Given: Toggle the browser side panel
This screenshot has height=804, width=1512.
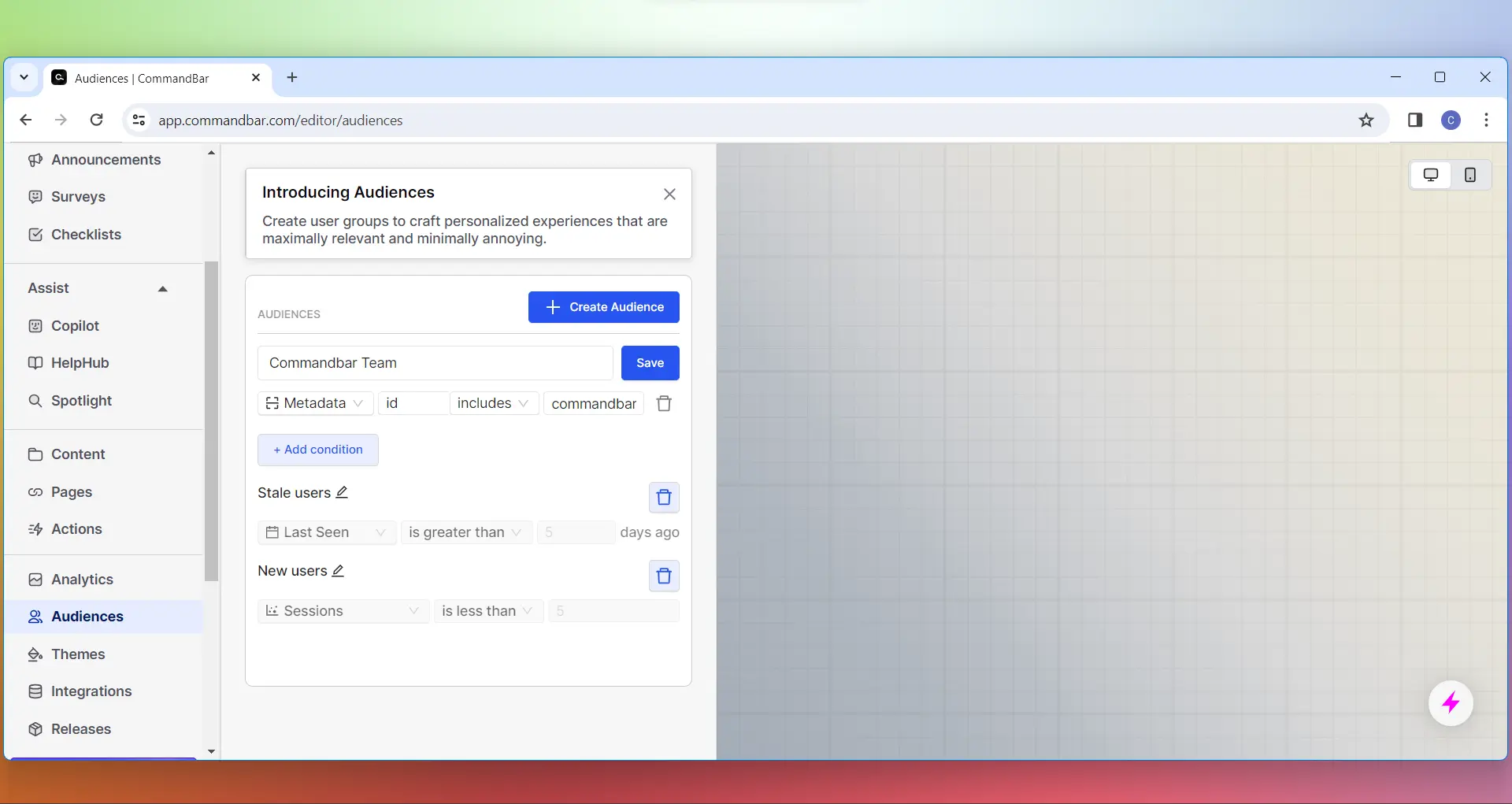Looking at the screenshot, I should [x=1414, y=120].
